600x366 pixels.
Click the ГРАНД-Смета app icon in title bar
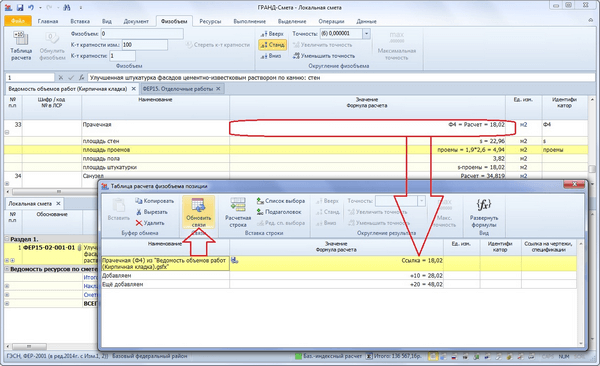(8, 7)
